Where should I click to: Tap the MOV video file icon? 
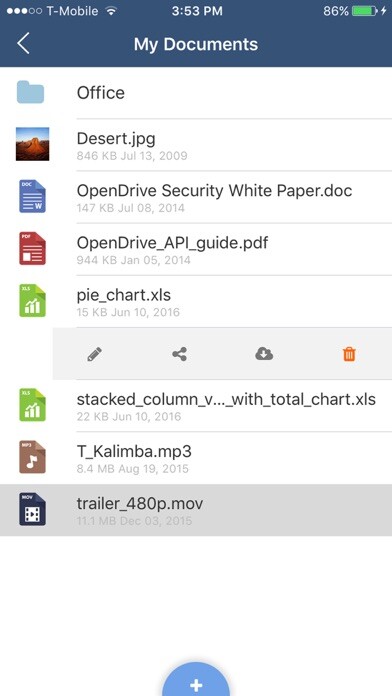(x=32, y=509)
